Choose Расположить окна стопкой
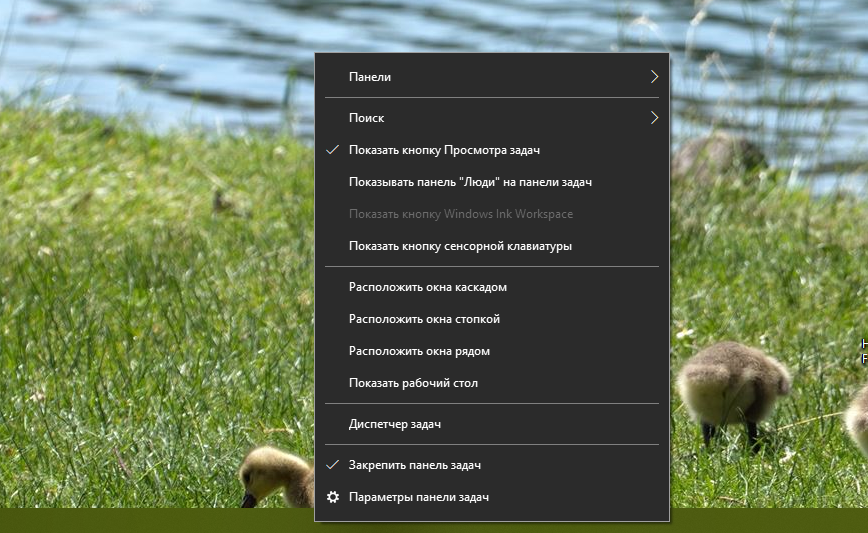 coord(492,319)
